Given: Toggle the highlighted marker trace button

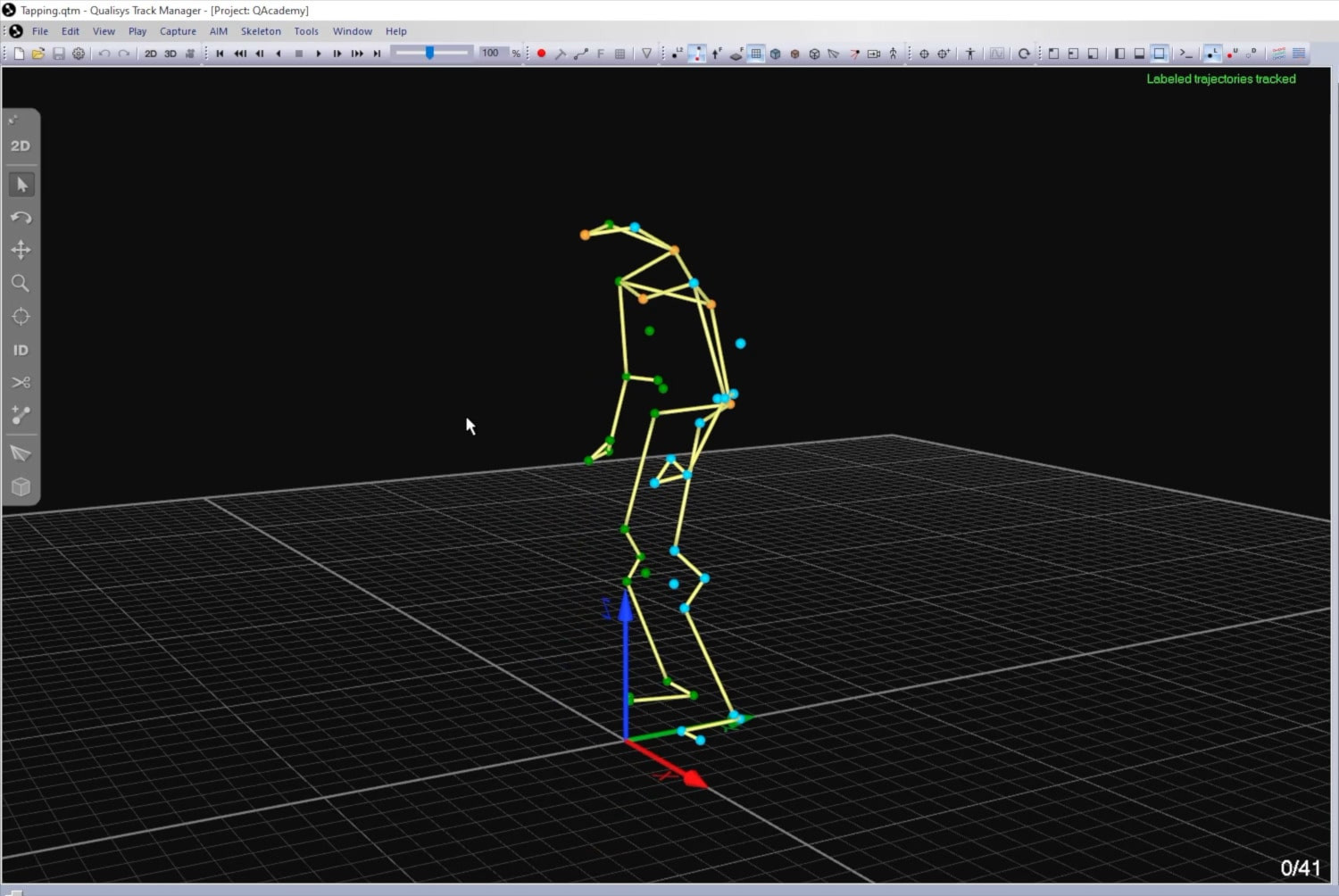Looking at the screenshot, I should point(697,54).
